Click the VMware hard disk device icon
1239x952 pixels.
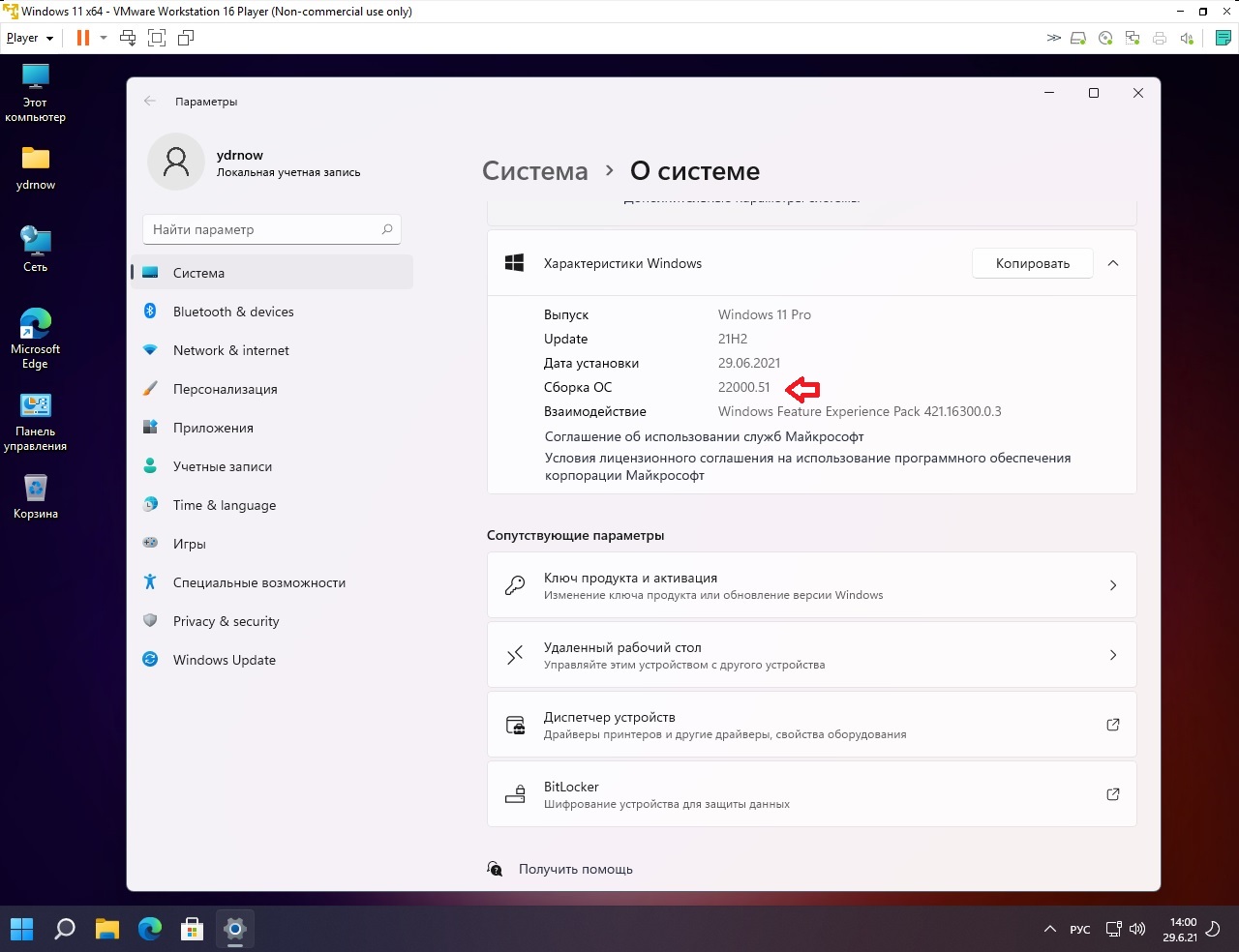point(1078,38)
